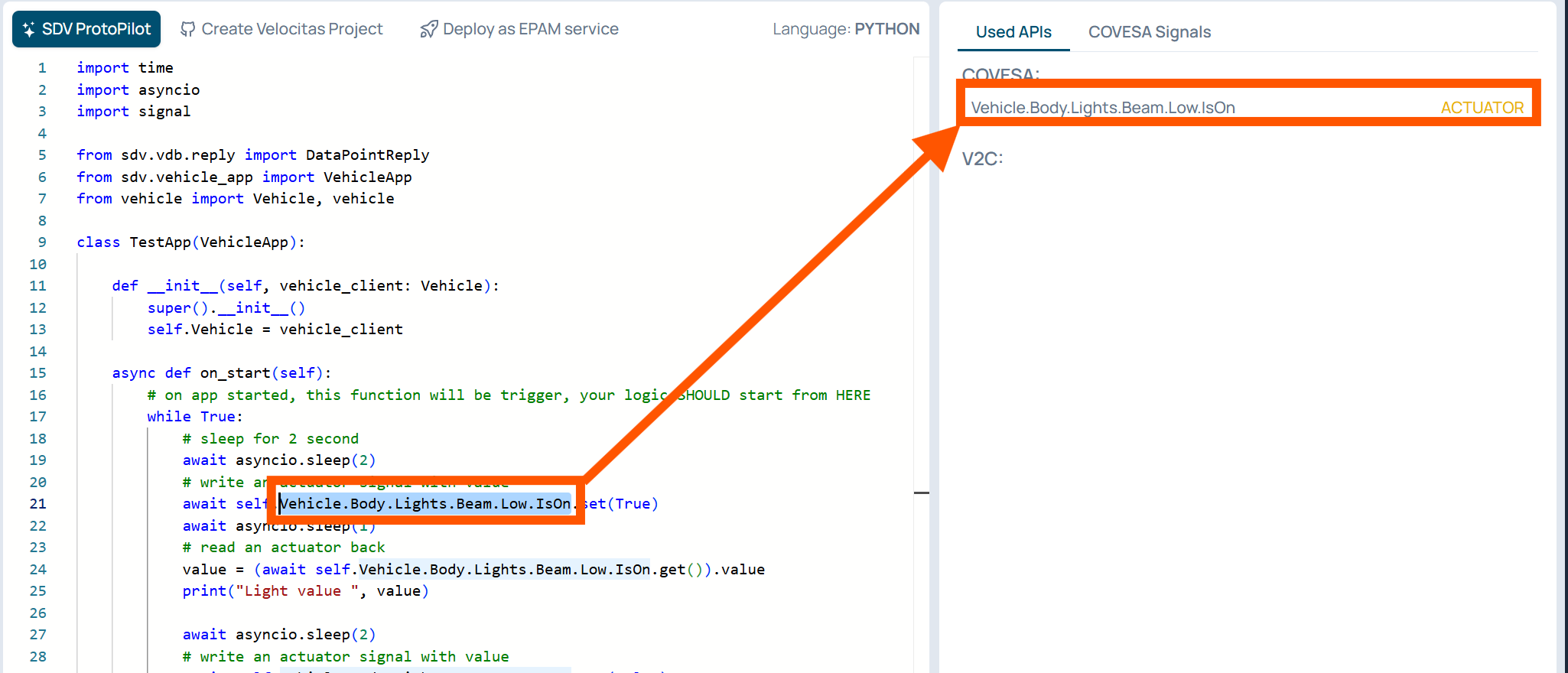Switch to the Used APIs tab
The height and width of the screenshot is (673, 1568).
(x=1013, y=32)
